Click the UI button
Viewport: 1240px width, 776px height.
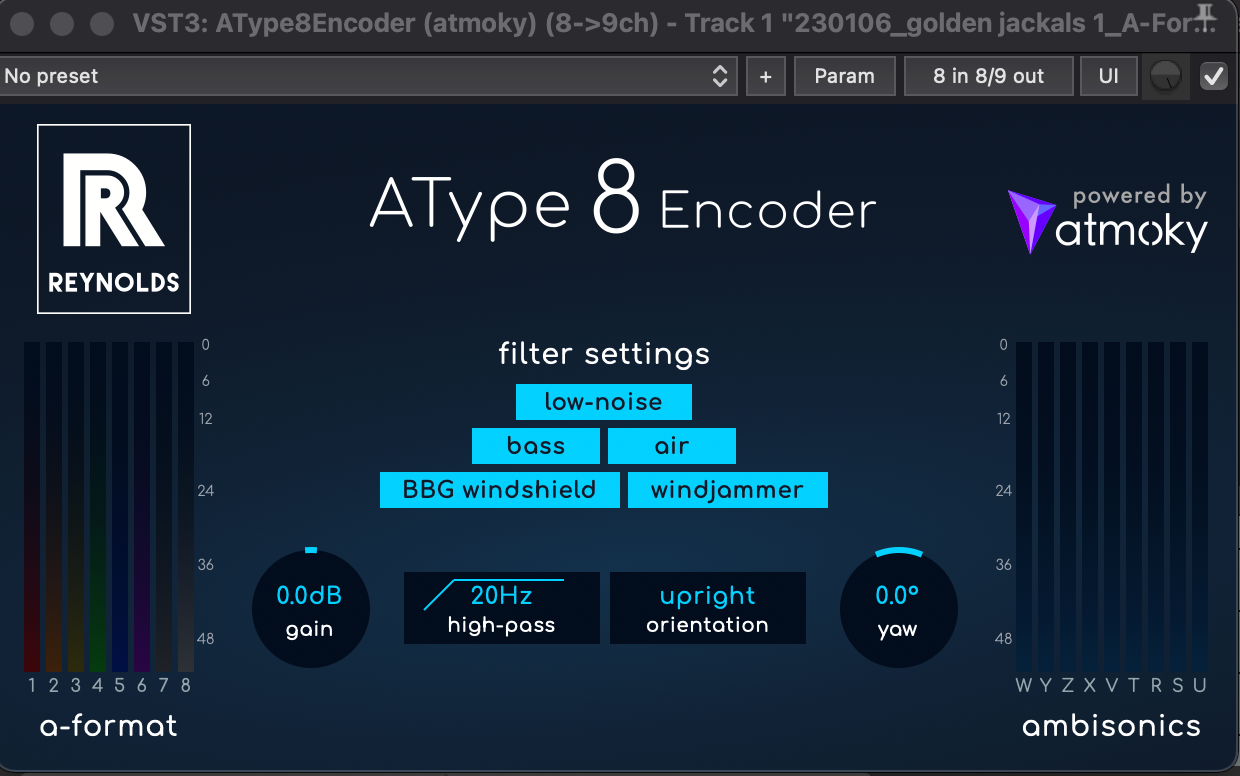(1108, 76)
